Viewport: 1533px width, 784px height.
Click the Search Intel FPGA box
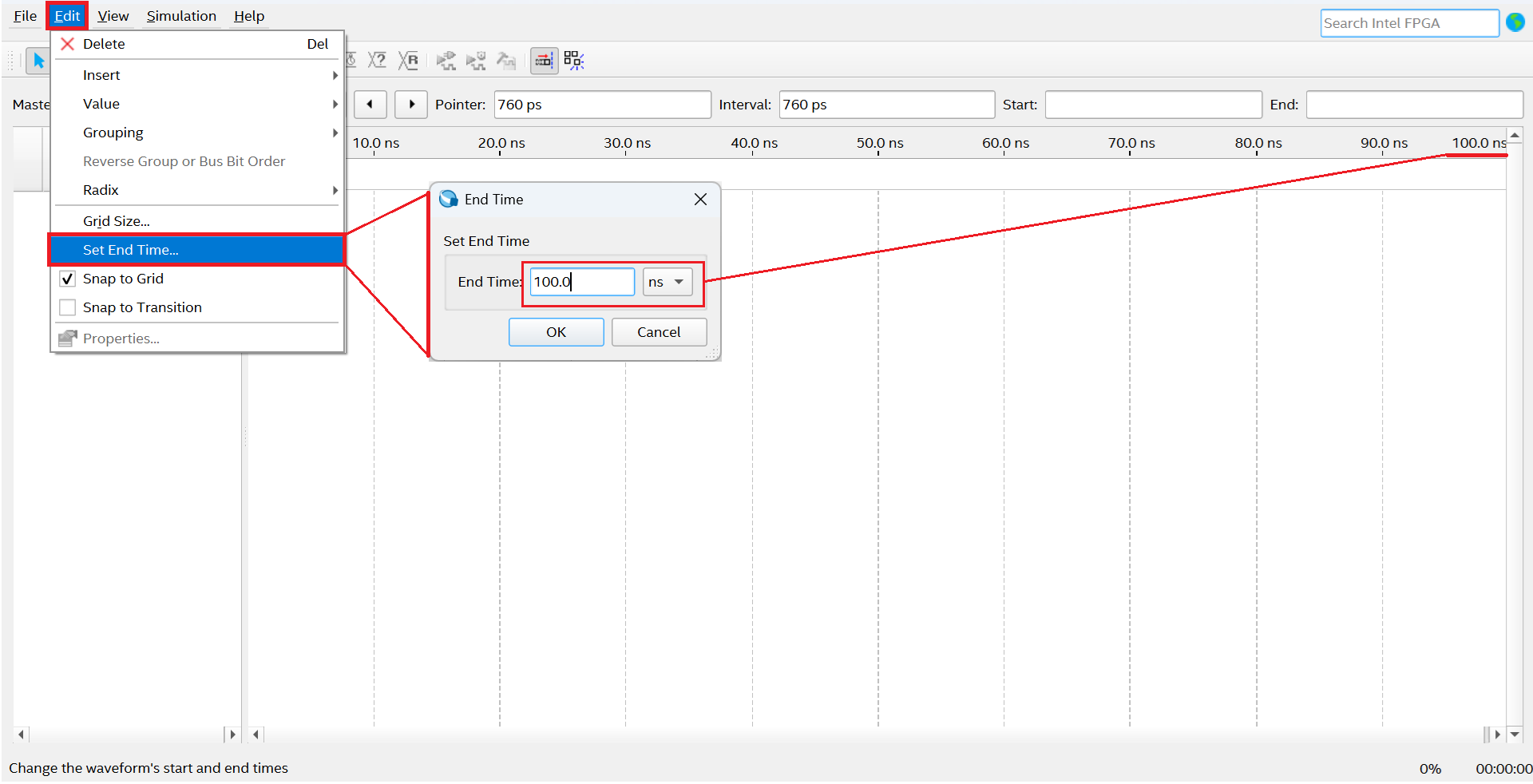coord(1409,23)
